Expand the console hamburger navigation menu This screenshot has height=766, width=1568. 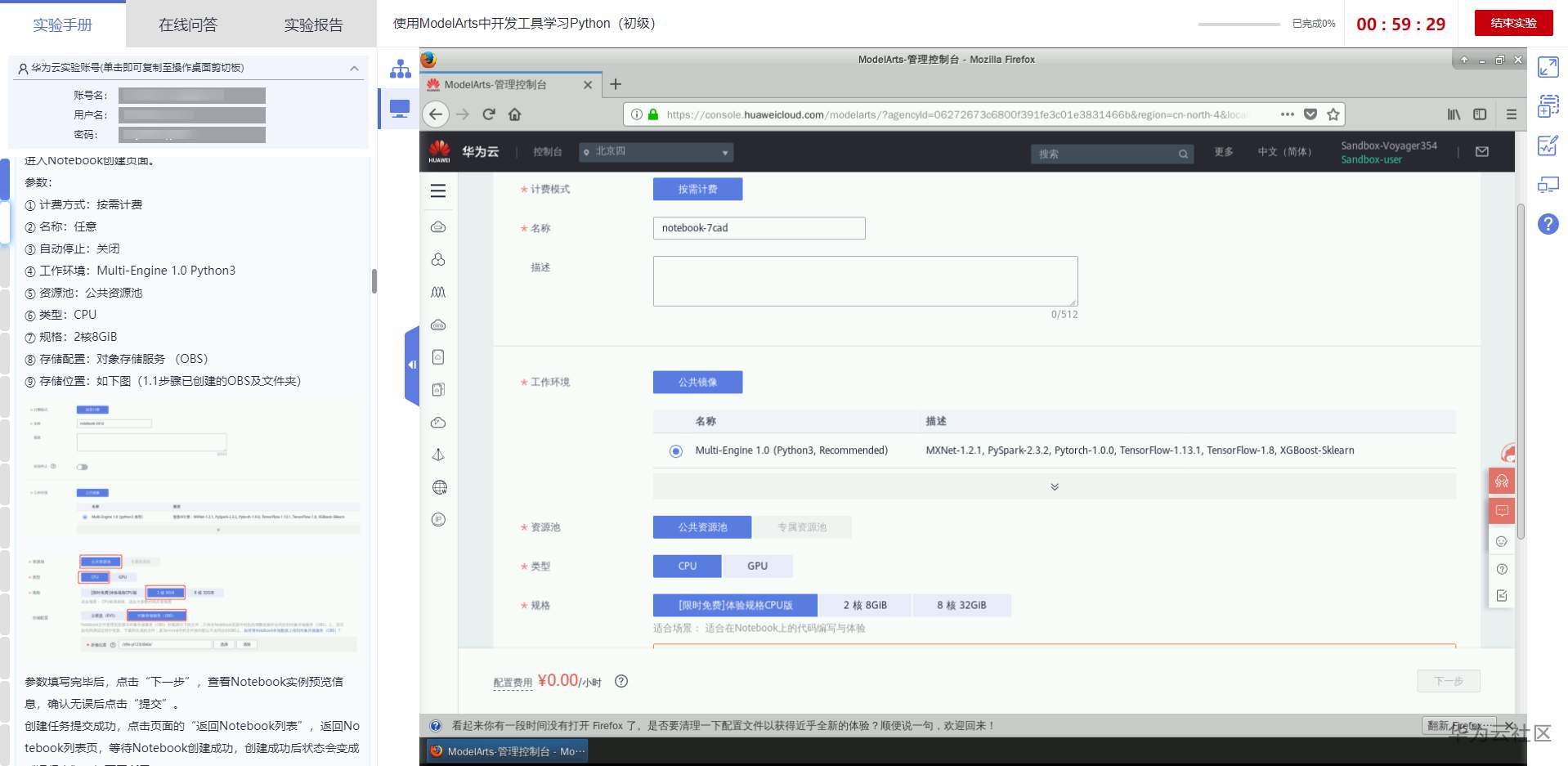tap(438, 190)
